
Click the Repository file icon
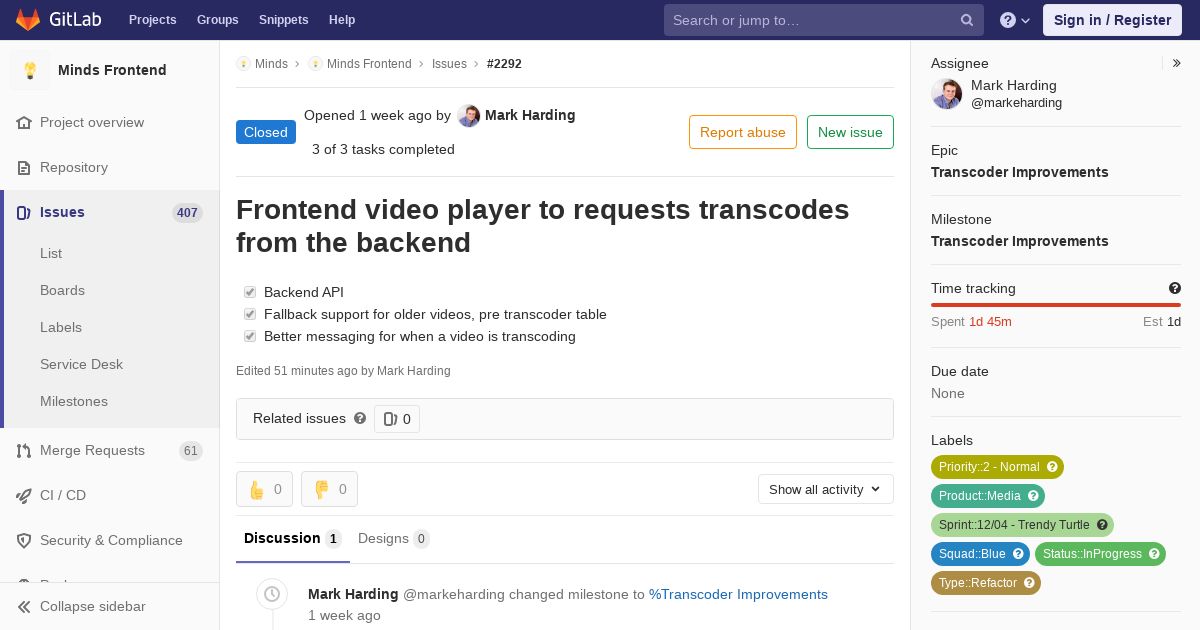(24, 168)
